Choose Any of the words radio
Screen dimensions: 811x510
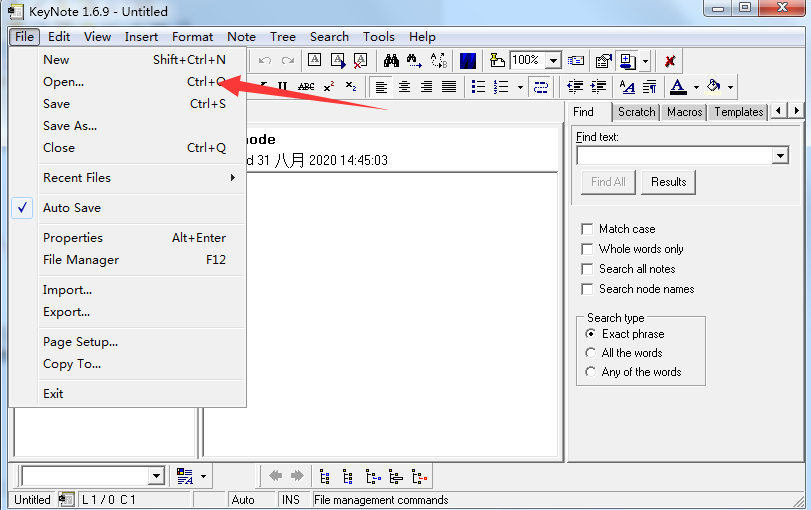click(x=590, y=372)
